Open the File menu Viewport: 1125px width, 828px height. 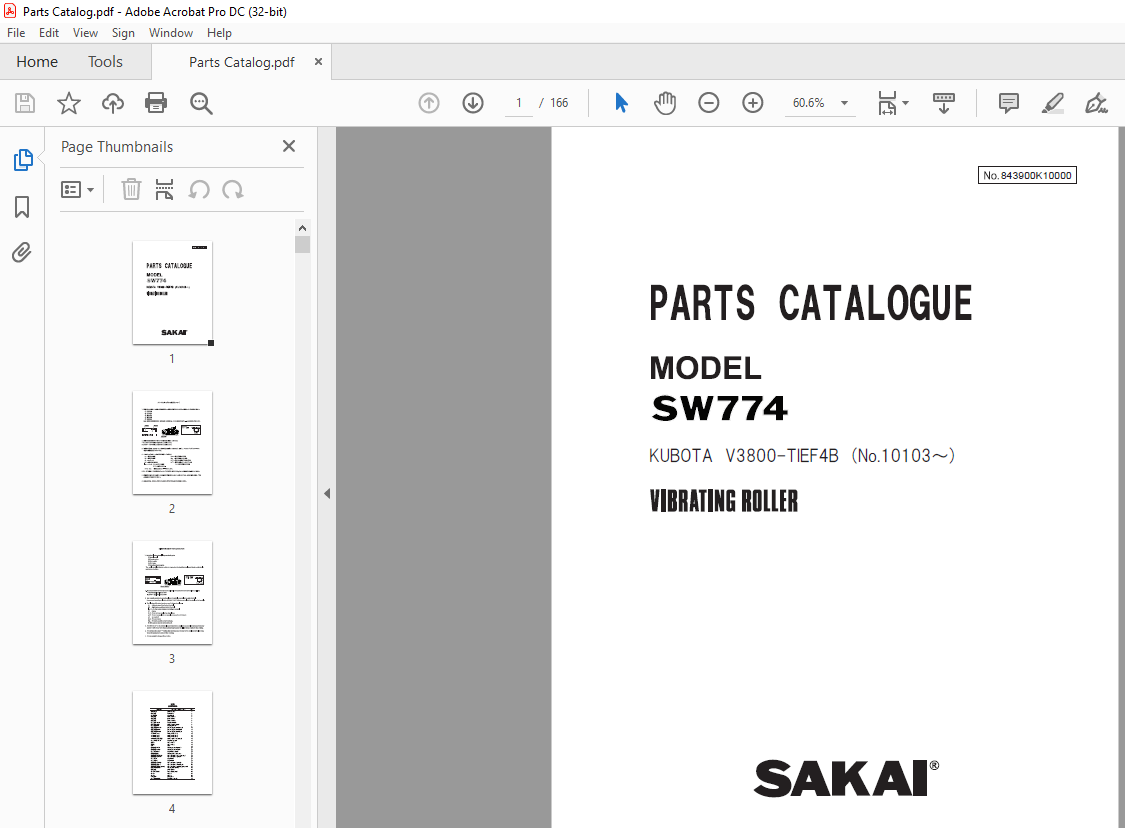tap(16, 33)
